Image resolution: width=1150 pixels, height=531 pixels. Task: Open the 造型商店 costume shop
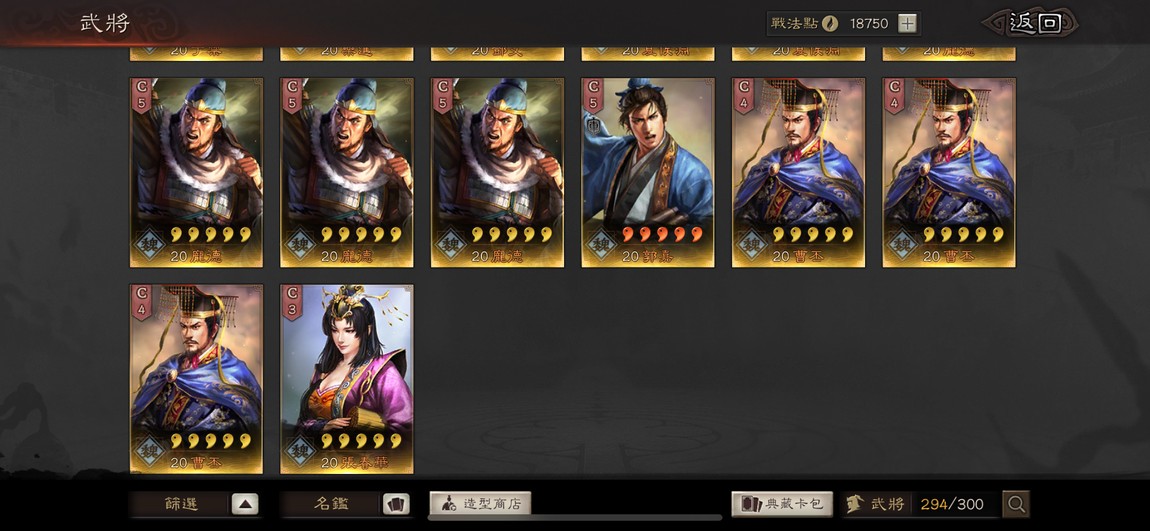pos(480,504)
